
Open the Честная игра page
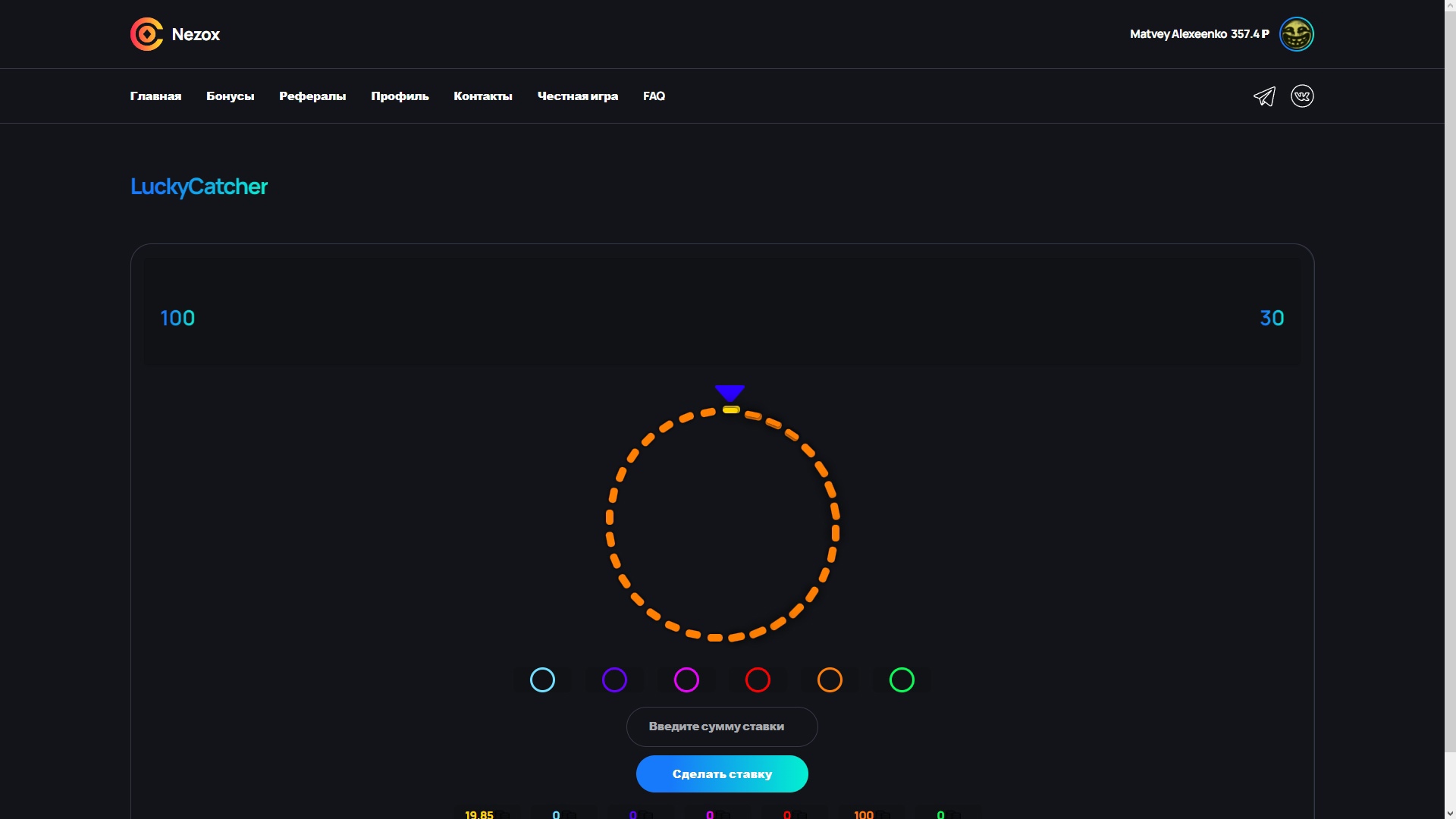coord(577,96)
